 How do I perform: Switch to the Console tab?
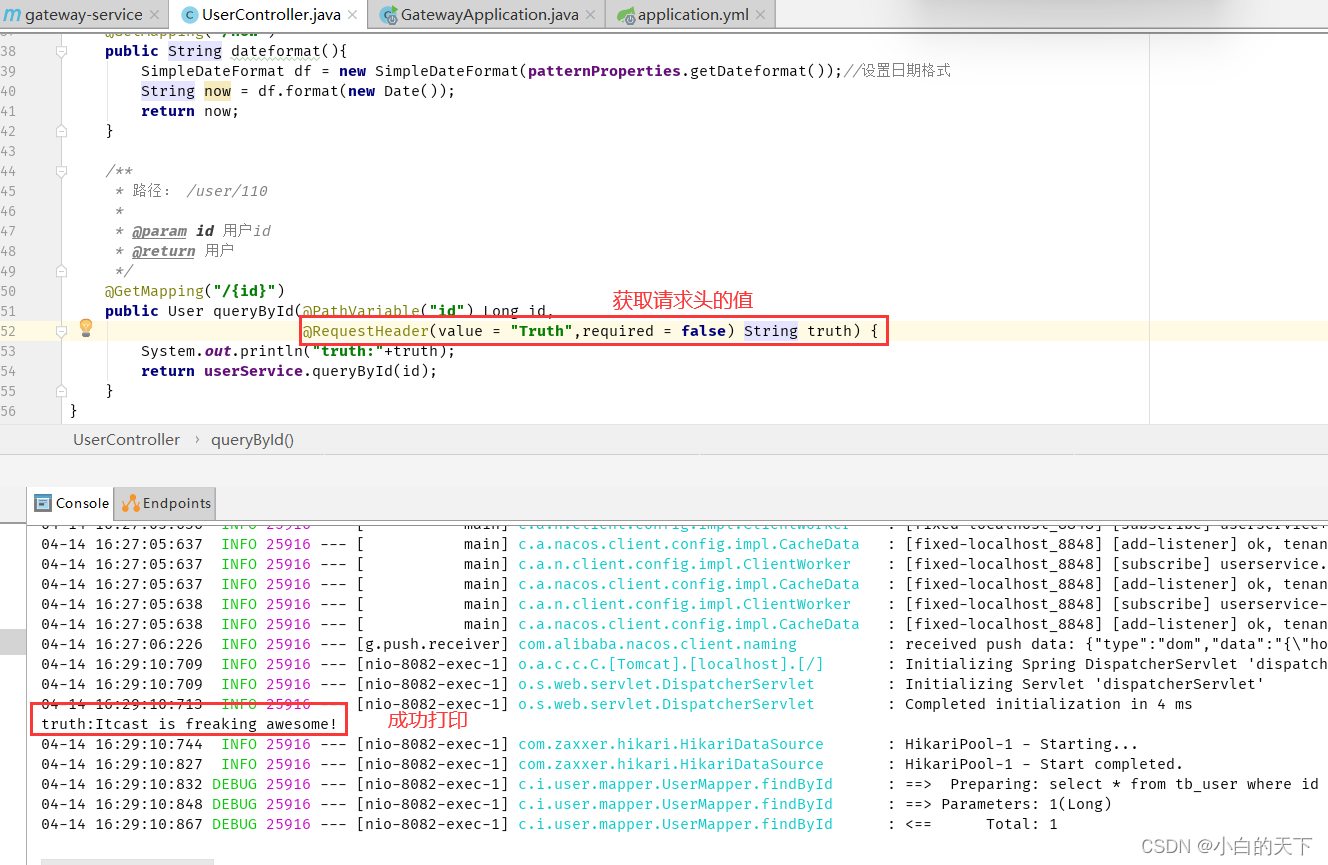coord(71,503)
